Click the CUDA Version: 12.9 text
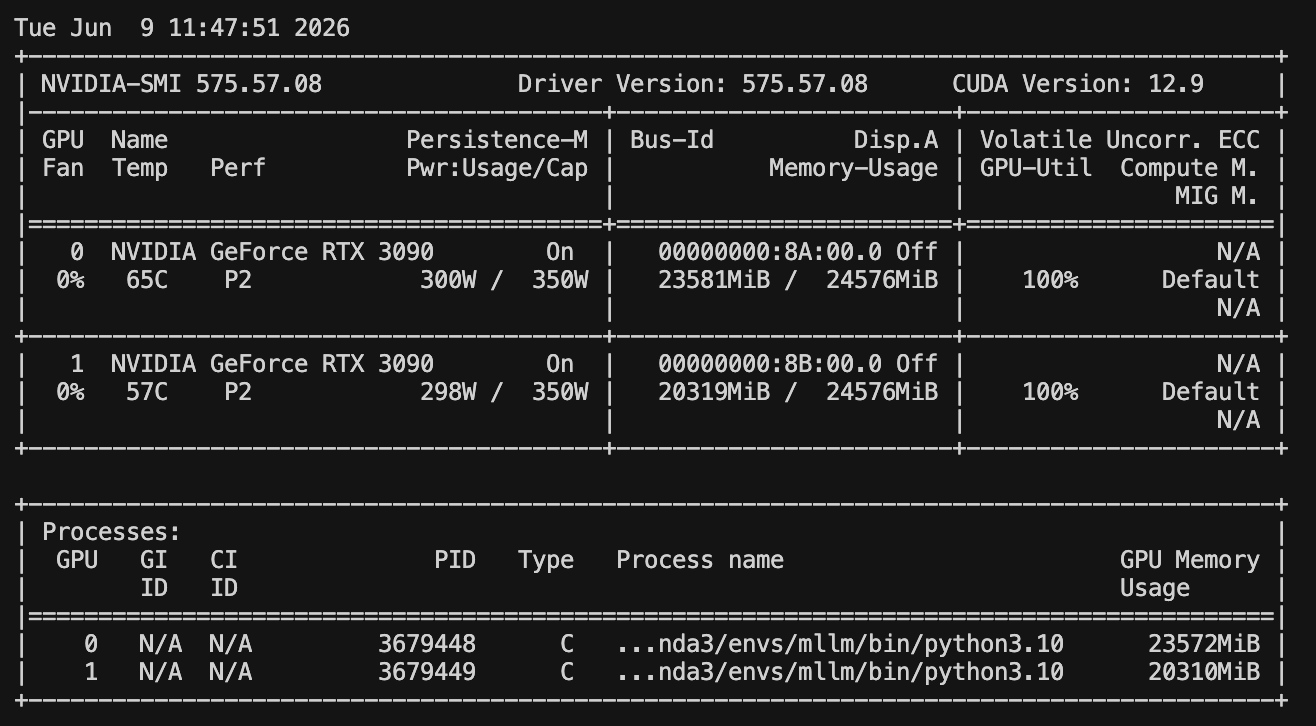Image resolution: width=1316 pixels, height=726 pixels. pos(1078,83)
